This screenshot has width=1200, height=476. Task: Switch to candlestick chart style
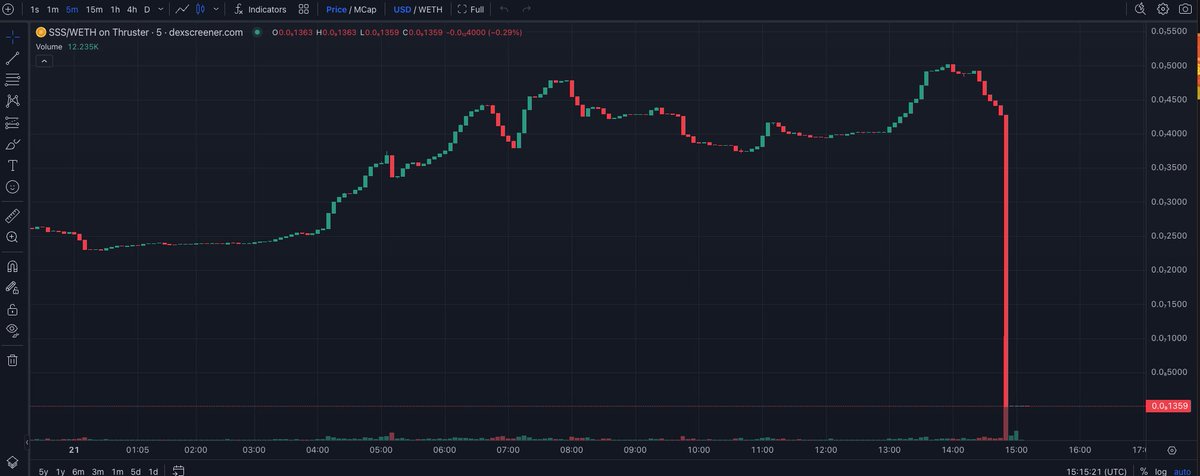(200, 9)
